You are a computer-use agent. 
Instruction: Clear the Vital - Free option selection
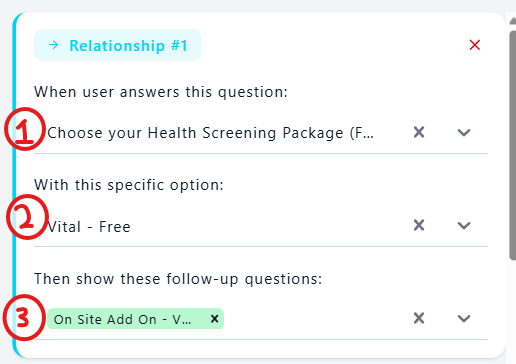[419, 225]
